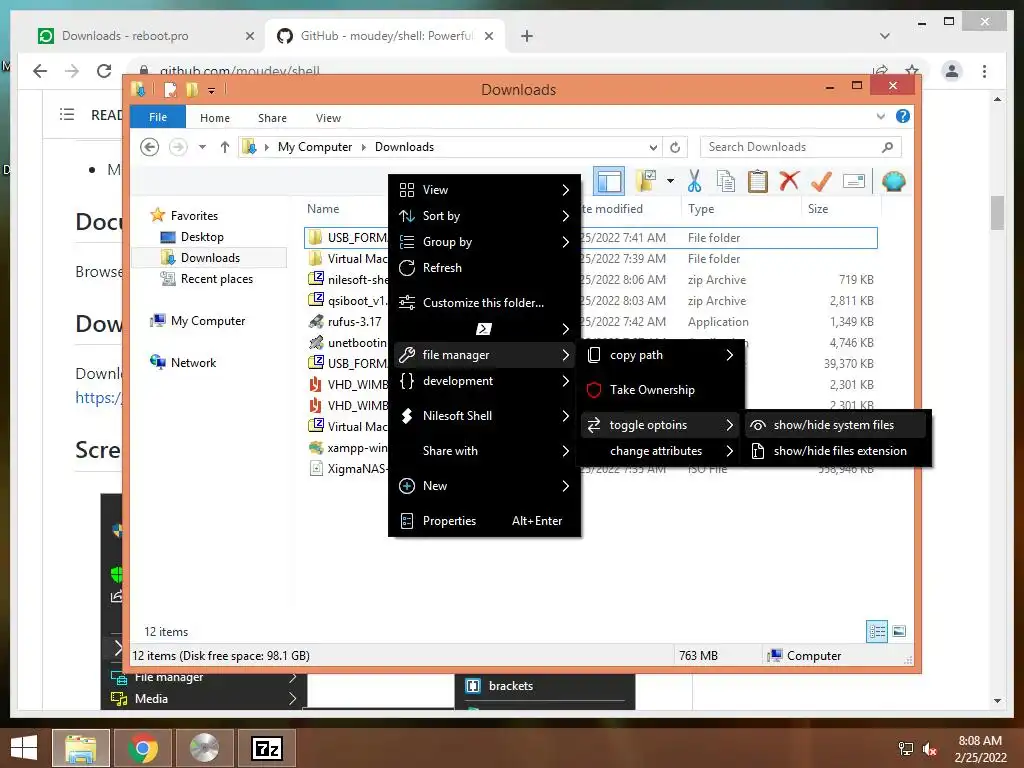Open dropdown arrow next to folder options icon
This screenshot has height=768, width=1024.
click(670, 181)
